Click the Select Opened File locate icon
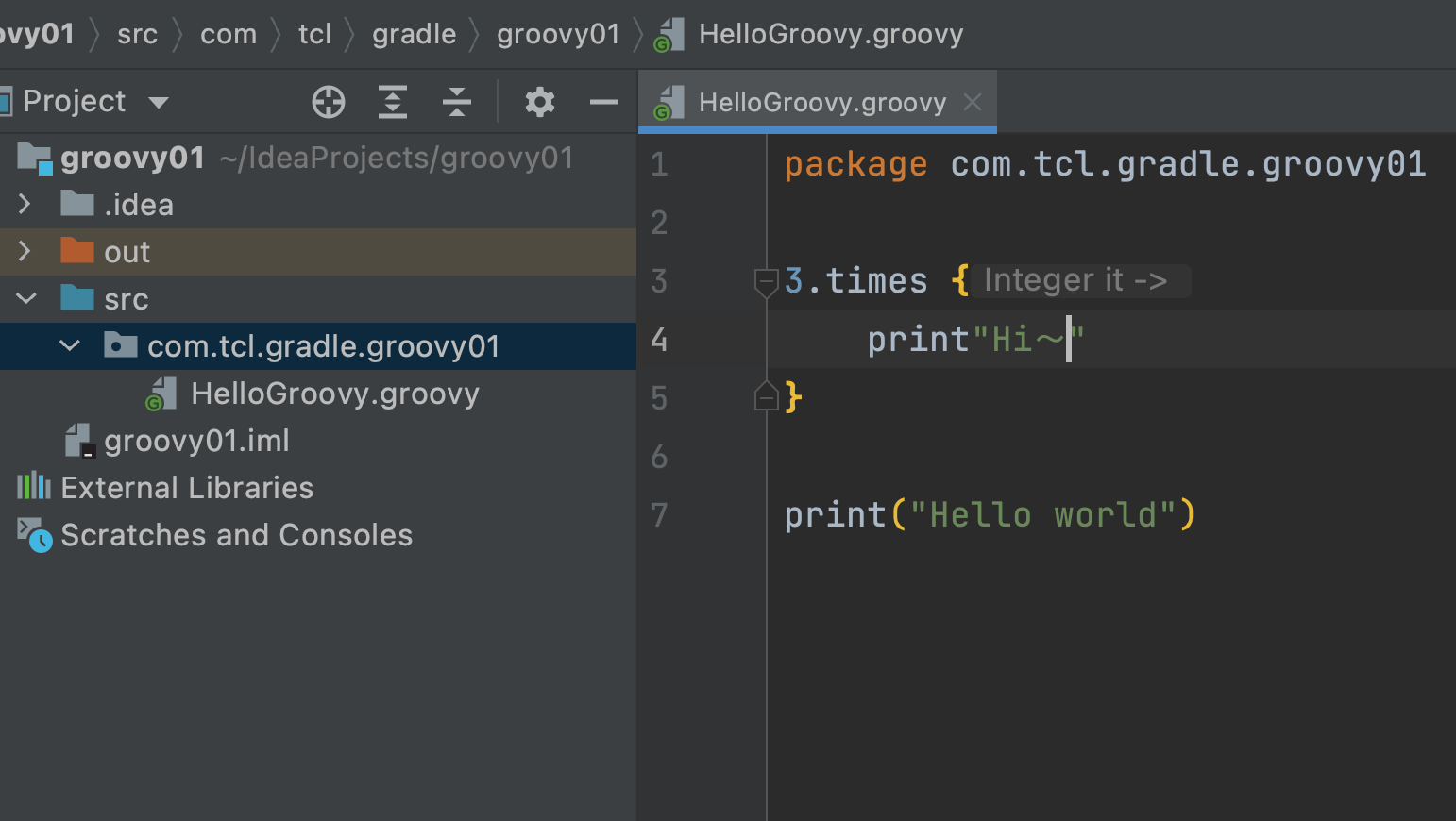The height and width of the screenshot is (821, 1456). click(329, 102)
